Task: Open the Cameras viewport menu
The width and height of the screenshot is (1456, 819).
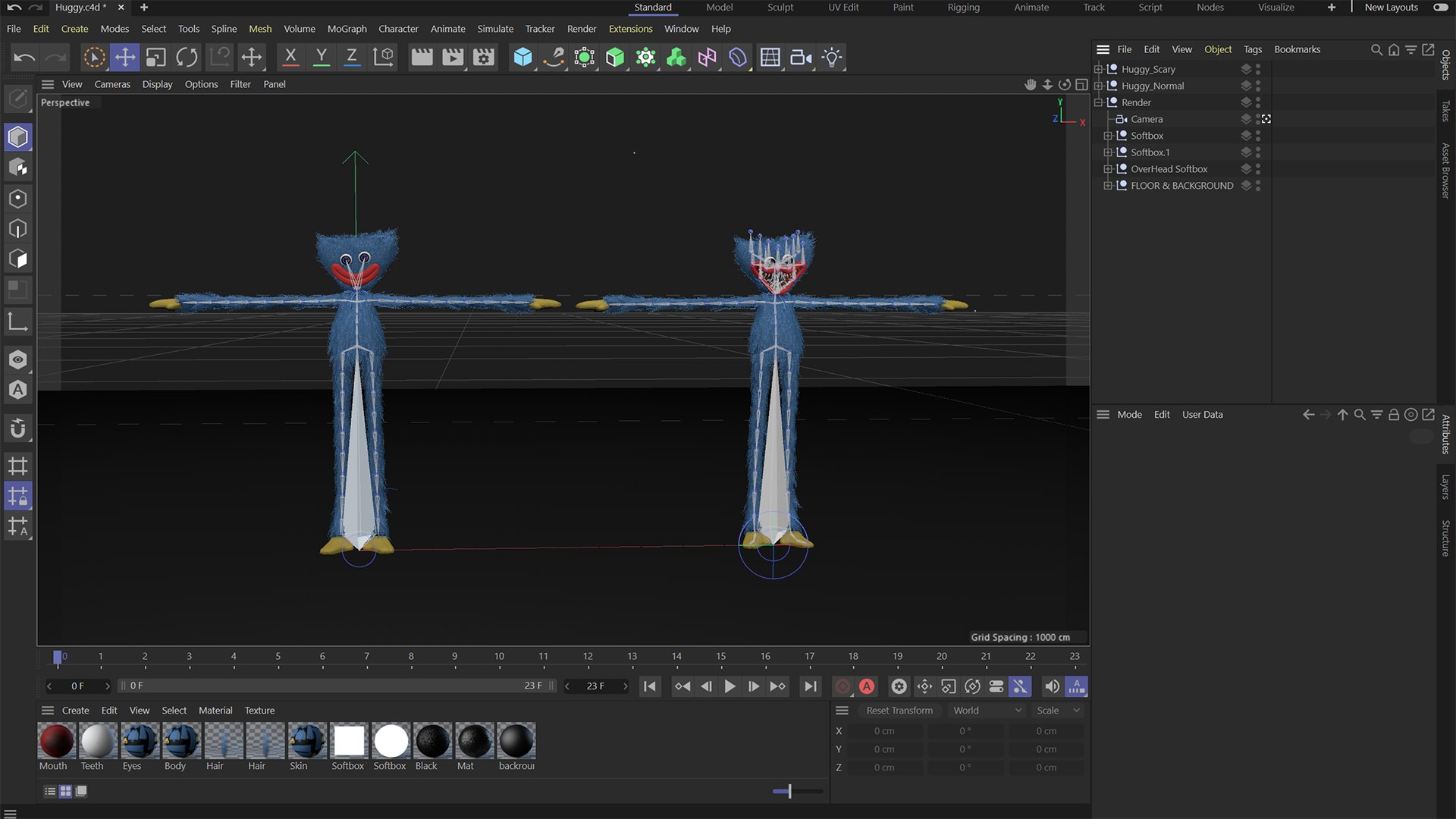Action: pyautogui.click(x=112, y=84)
